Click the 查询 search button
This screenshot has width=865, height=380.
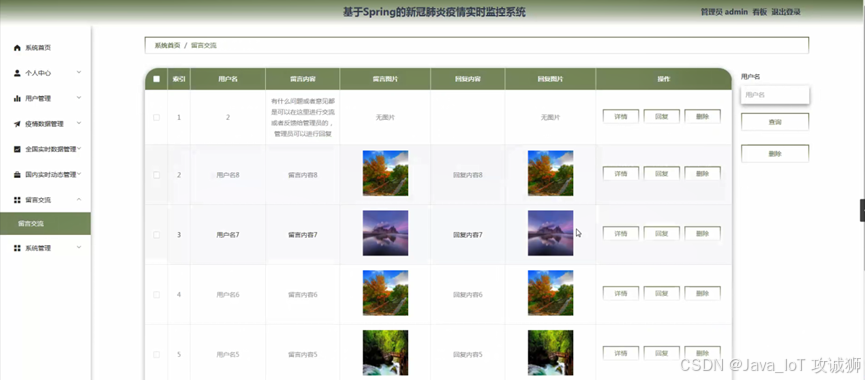tap(775, 122)
